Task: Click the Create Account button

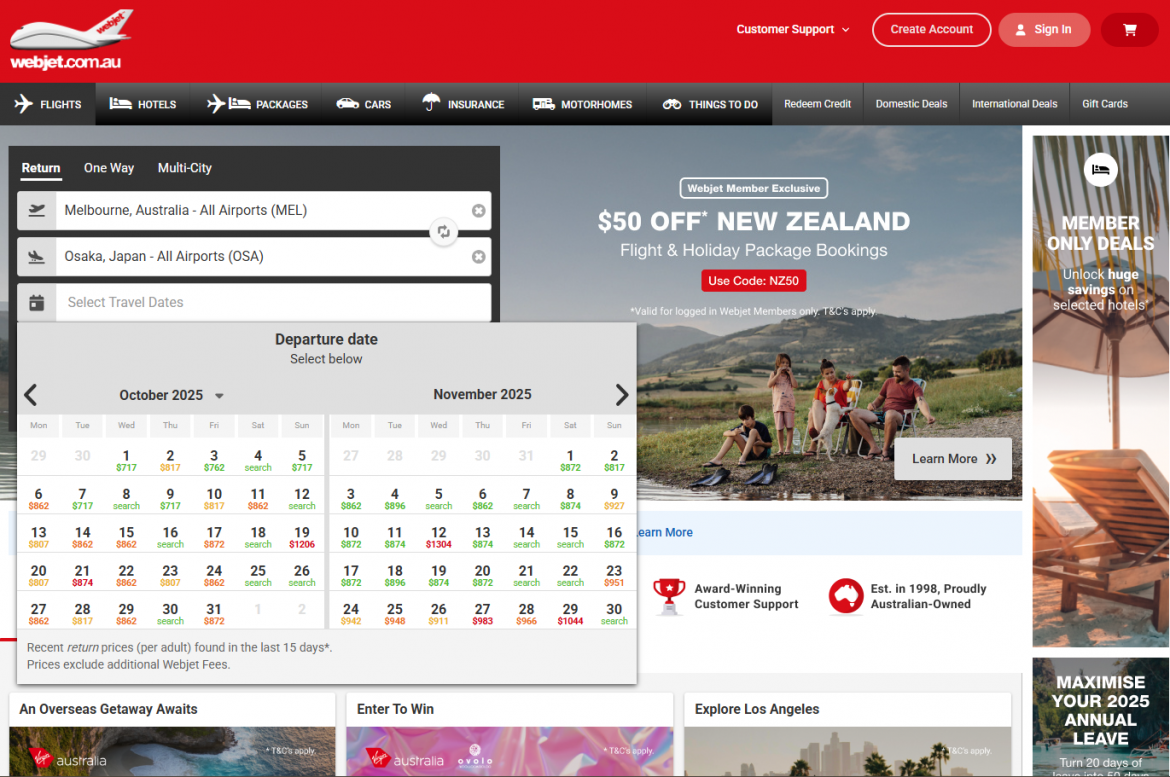Action: tap(931, 30)
